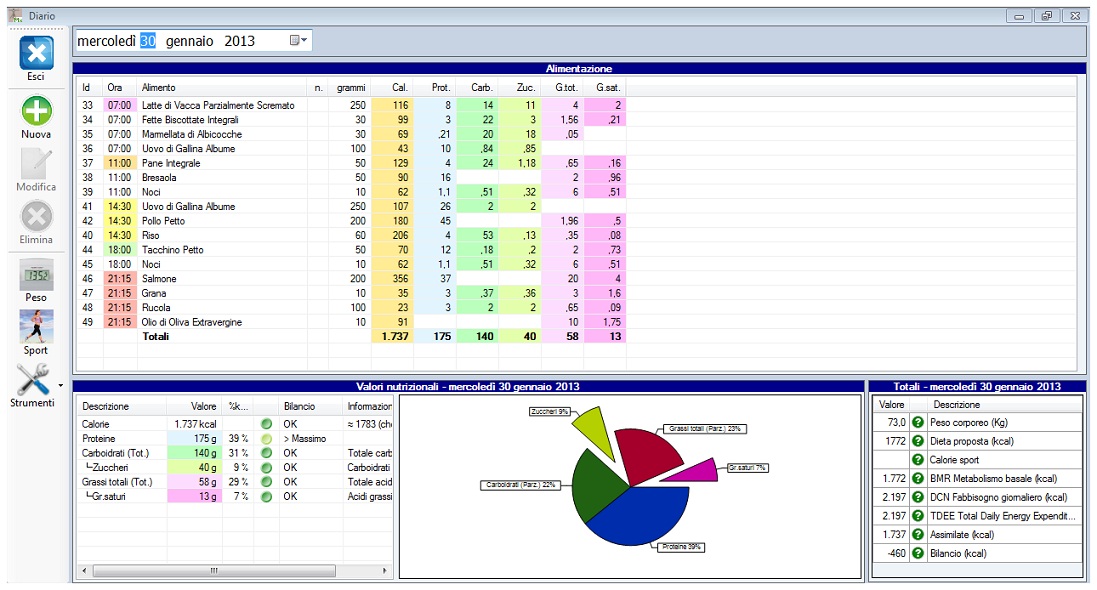Select the Grana row
This screenshot has height=590, width=1097.
coord(352,293)
